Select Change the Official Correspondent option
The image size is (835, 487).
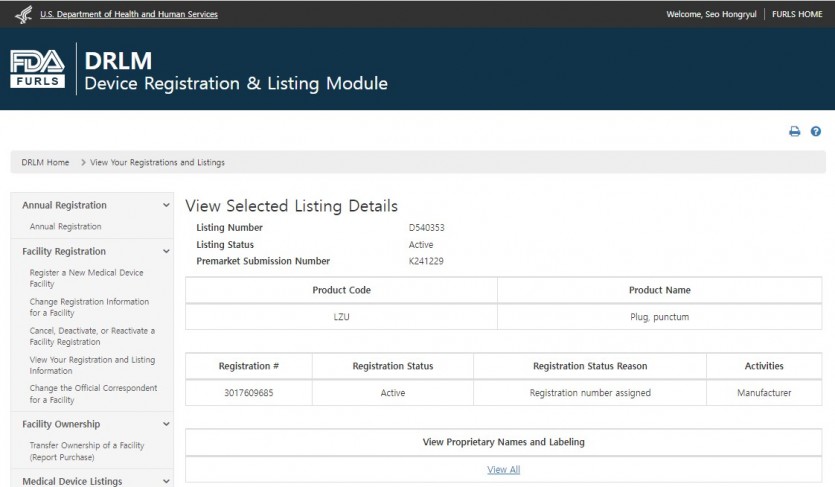click(x=93, y=394)
